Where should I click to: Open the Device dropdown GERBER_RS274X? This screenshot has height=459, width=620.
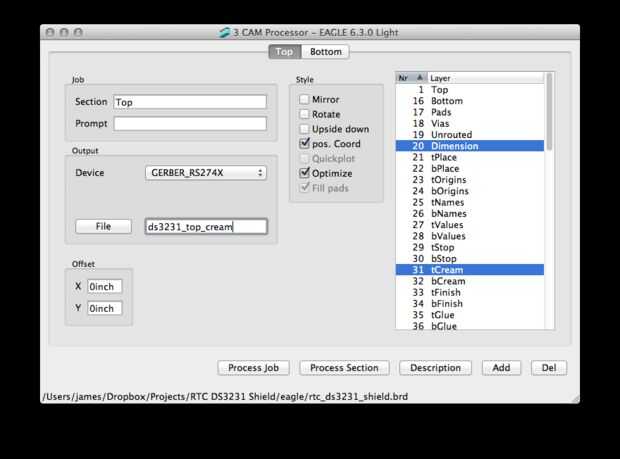(x=206, y=173)
